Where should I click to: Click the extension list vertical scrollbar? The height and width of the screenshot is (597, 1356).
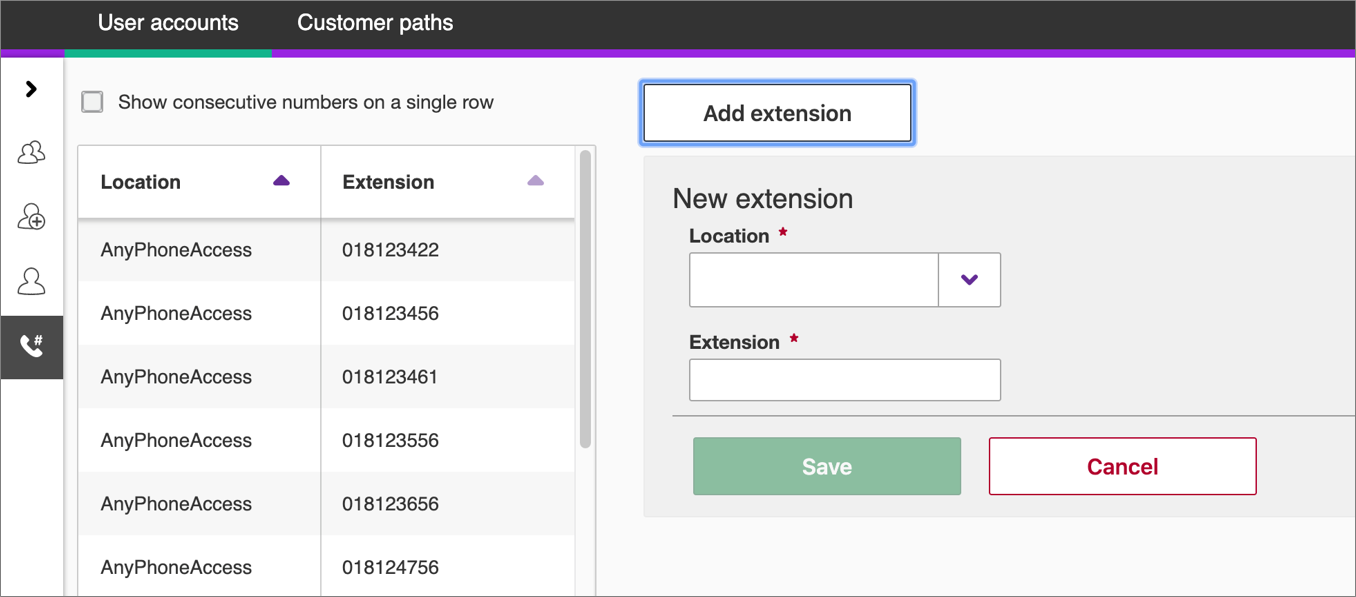(585, 300)
